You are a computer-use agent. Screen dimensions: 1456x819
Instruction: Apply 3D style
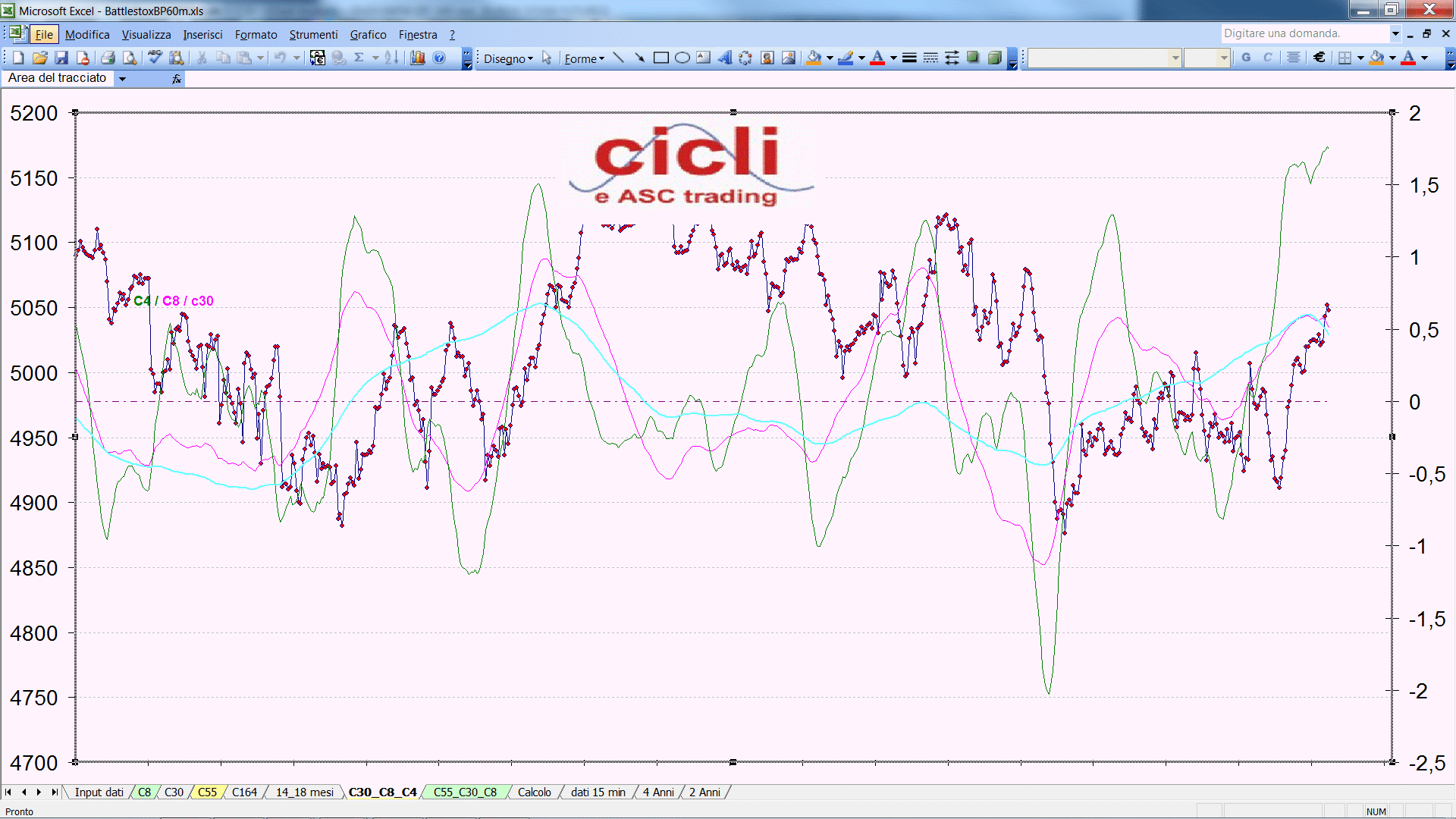point(995,58)
